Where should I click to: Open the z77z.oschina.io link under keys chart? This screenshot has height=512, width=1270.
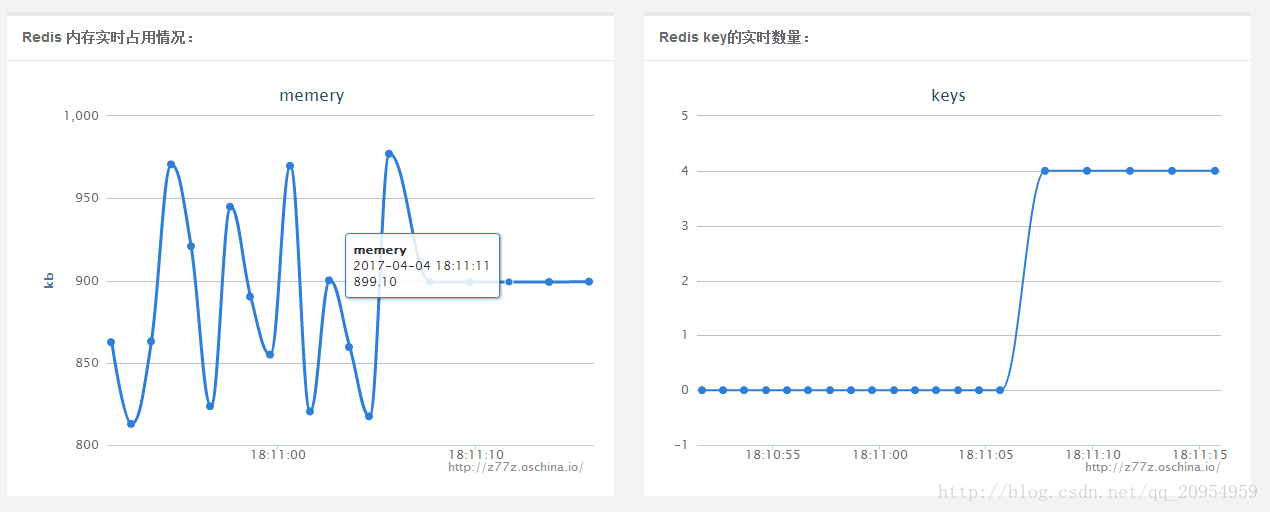click(1152, 467)
